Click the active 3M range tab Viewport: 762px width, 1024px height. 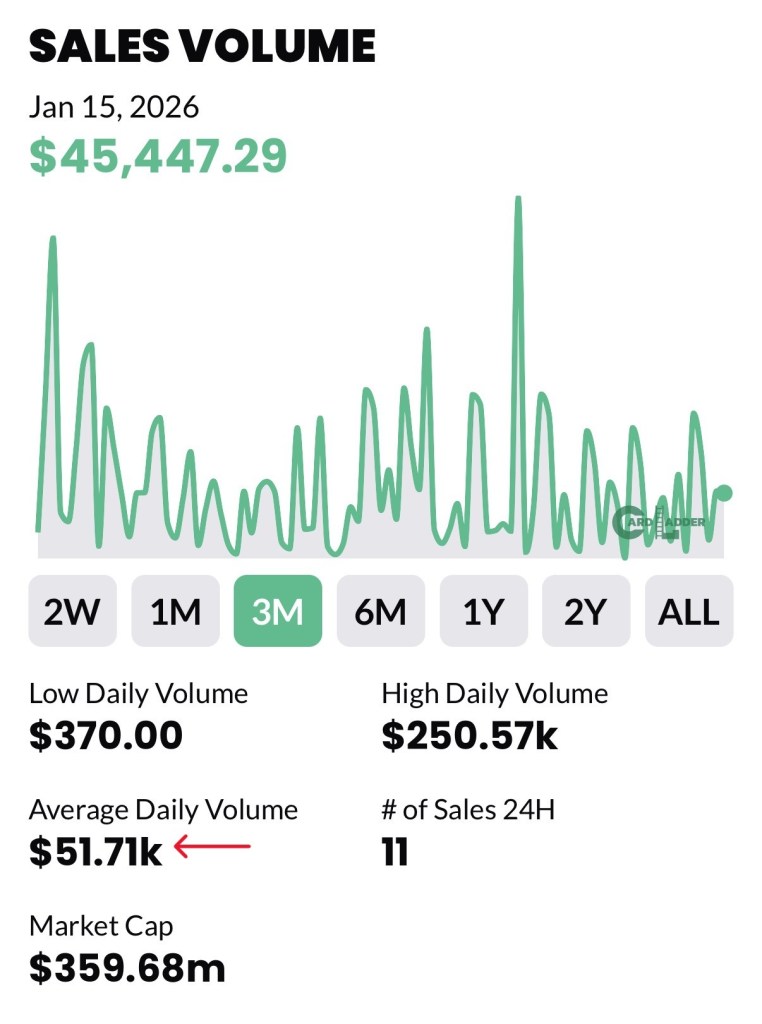point(278,611)
